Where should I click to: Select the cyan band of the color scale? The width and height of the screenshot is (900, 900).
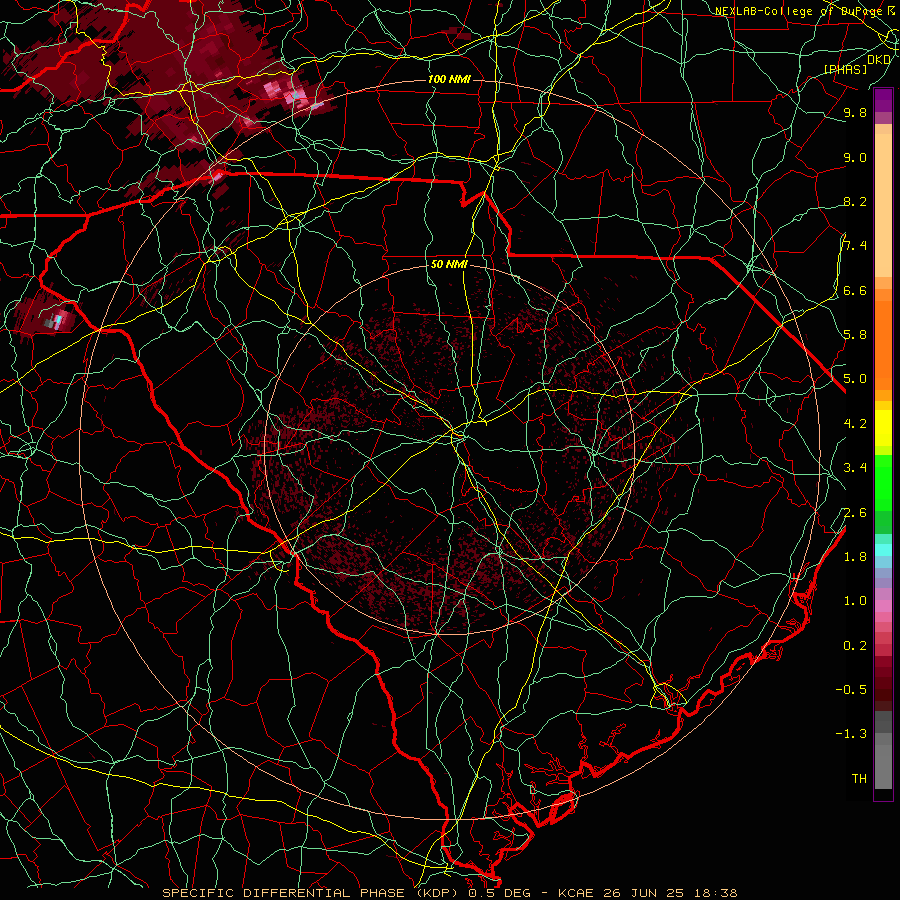(883, 549)
